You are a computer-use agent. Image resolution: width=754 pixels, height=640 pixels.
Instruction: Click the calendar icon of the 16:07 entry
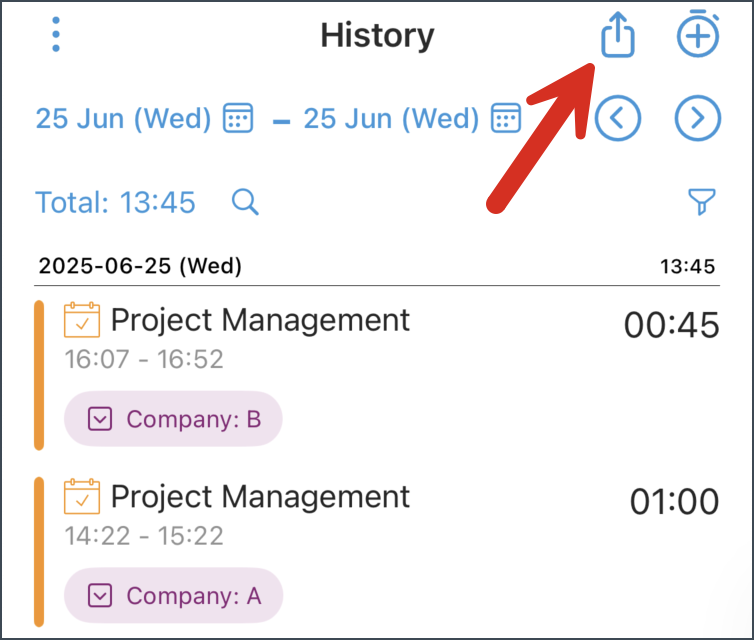click(82, 320)
